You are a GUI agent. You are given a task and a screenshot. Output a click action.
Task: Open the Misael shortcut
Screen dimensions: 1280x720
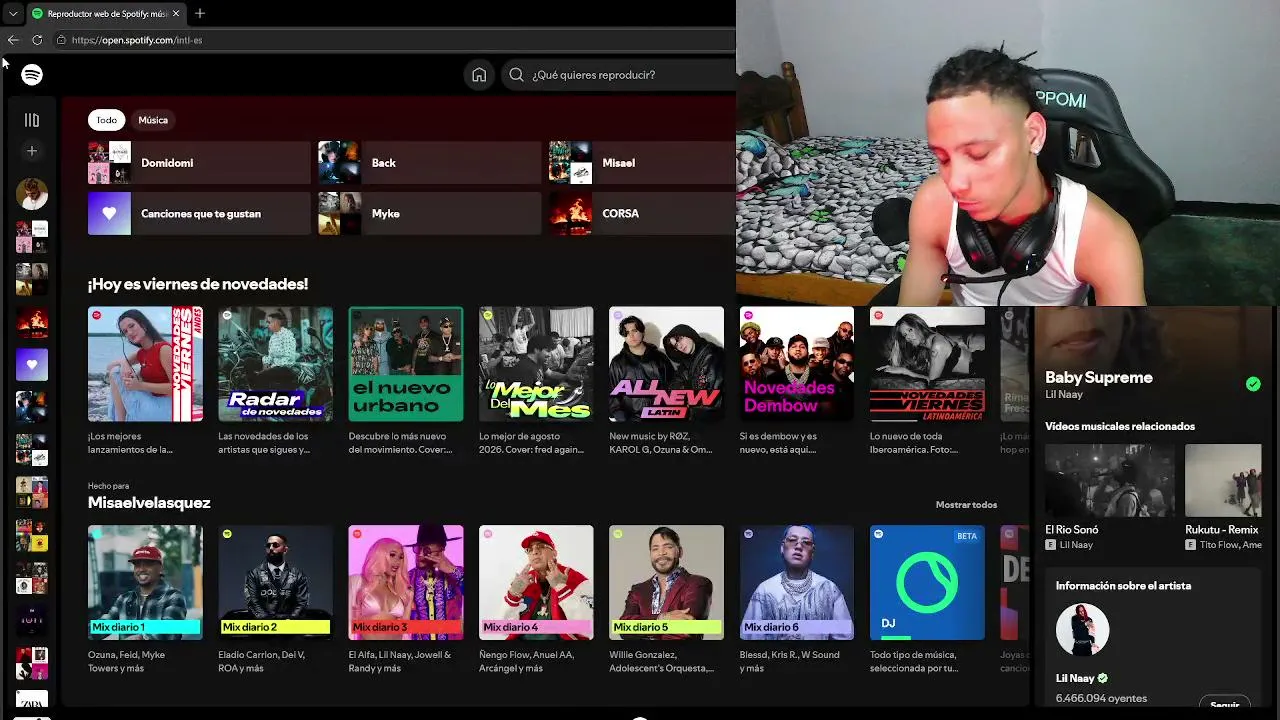tap(642, 163)
